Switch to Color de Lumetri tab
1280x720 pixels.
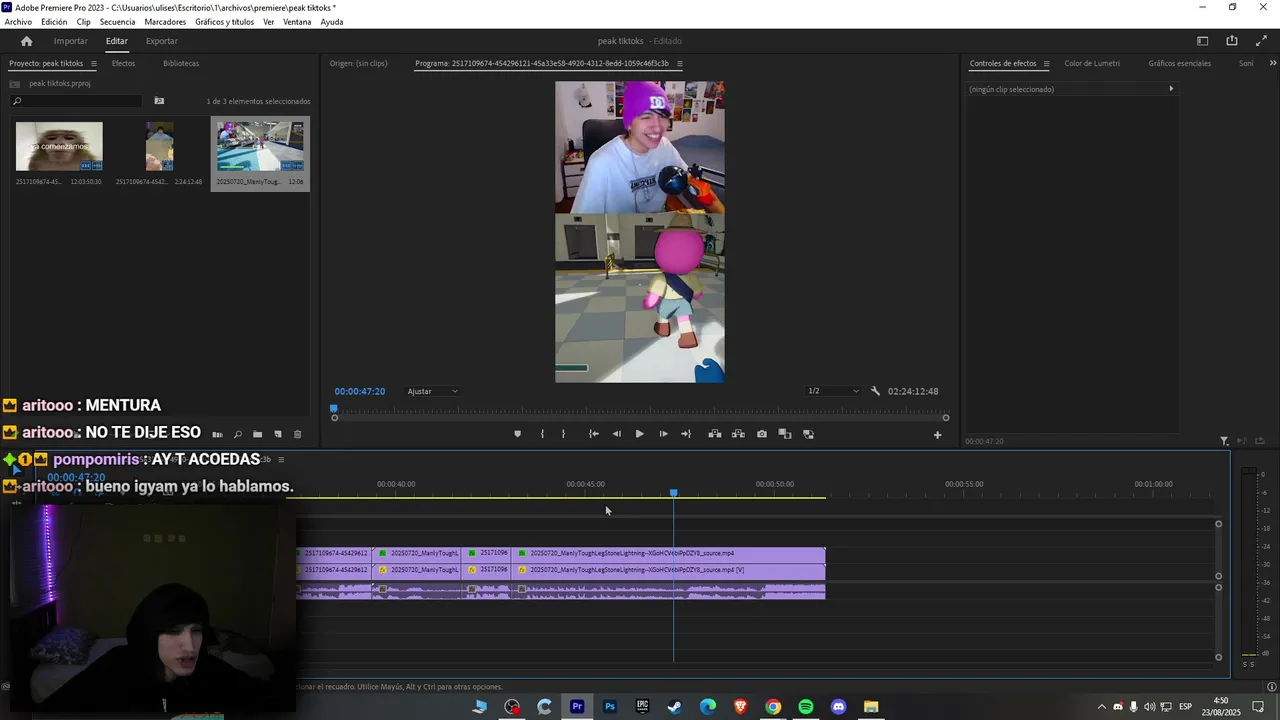1092,63
